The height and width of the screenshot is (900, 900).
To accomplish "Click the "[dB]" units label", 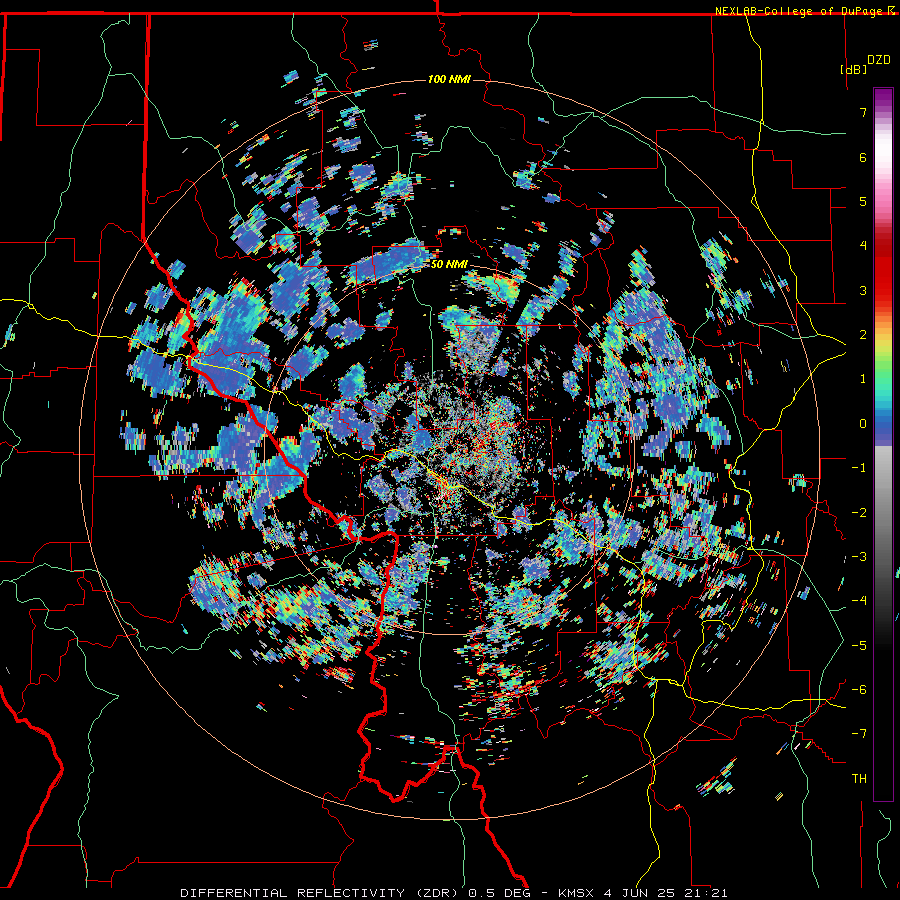I will point(853,69).
